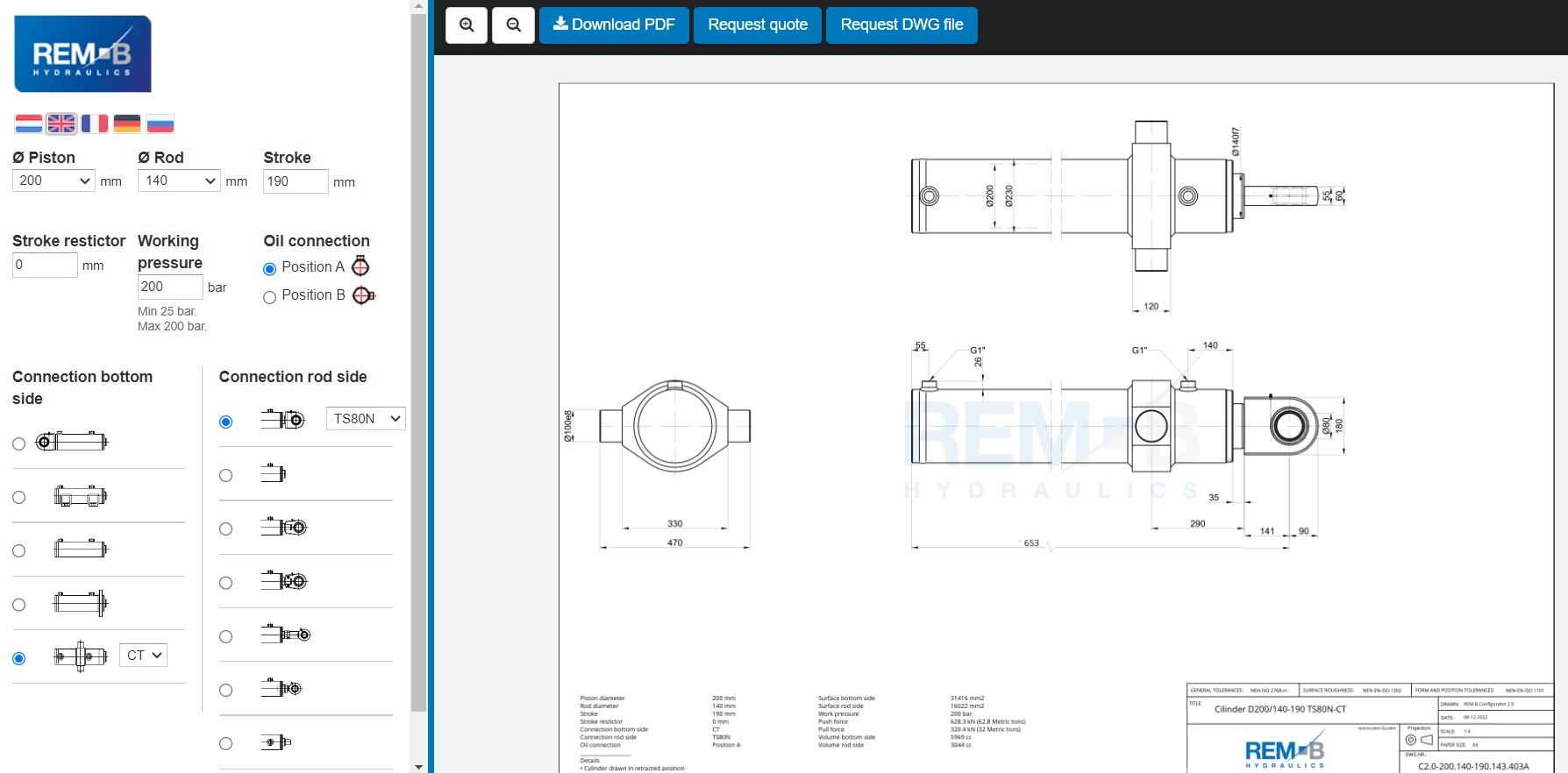This screenshot has height=773, width=1568.
Task: Select TS80N rod side connection radio
Action: (225, 422)
